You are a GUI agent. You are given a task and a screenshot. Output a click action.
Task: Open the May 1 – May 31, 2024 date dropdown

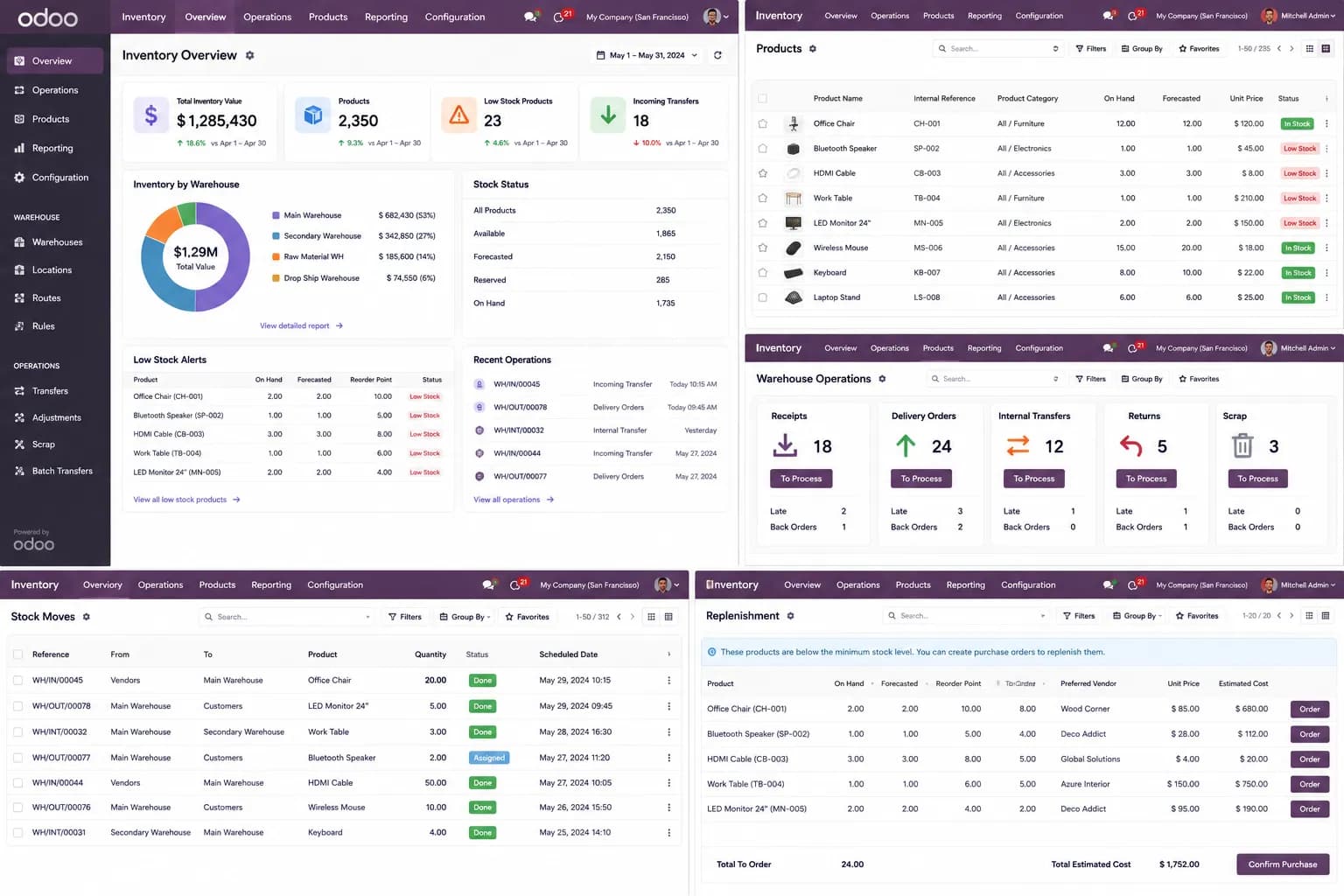[647, 55]
